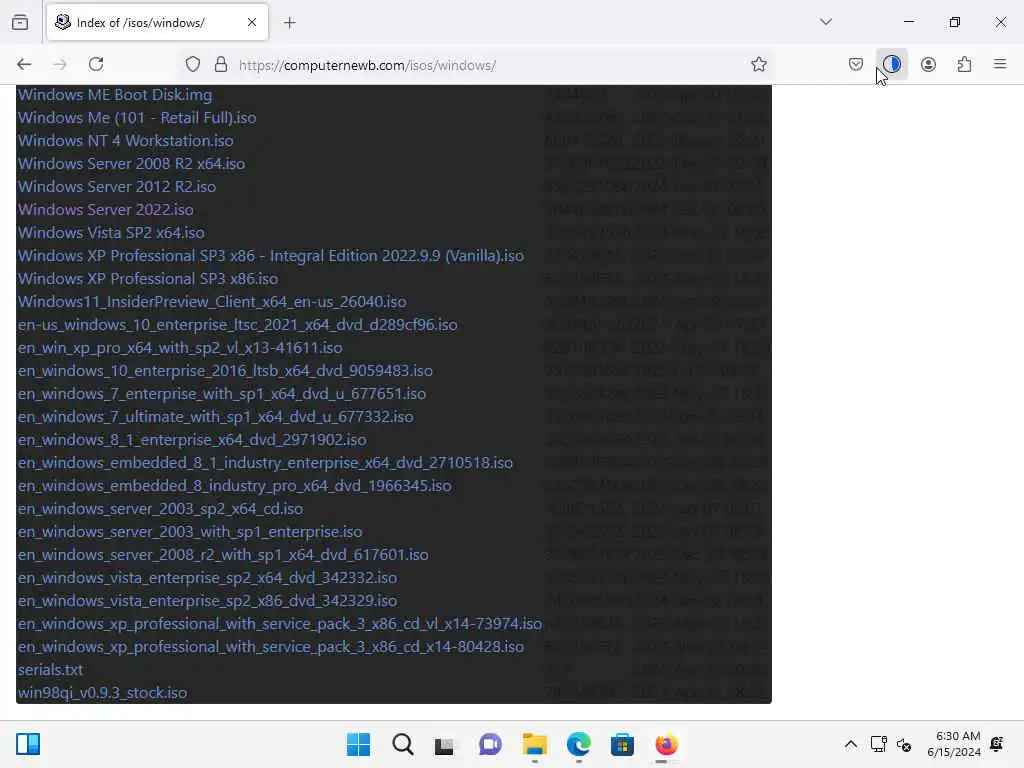The width and height of the screenshot is (1024, 768).
Task: Open the Windows Start menu
Action: pyautogui.click(x=359, y=744)
